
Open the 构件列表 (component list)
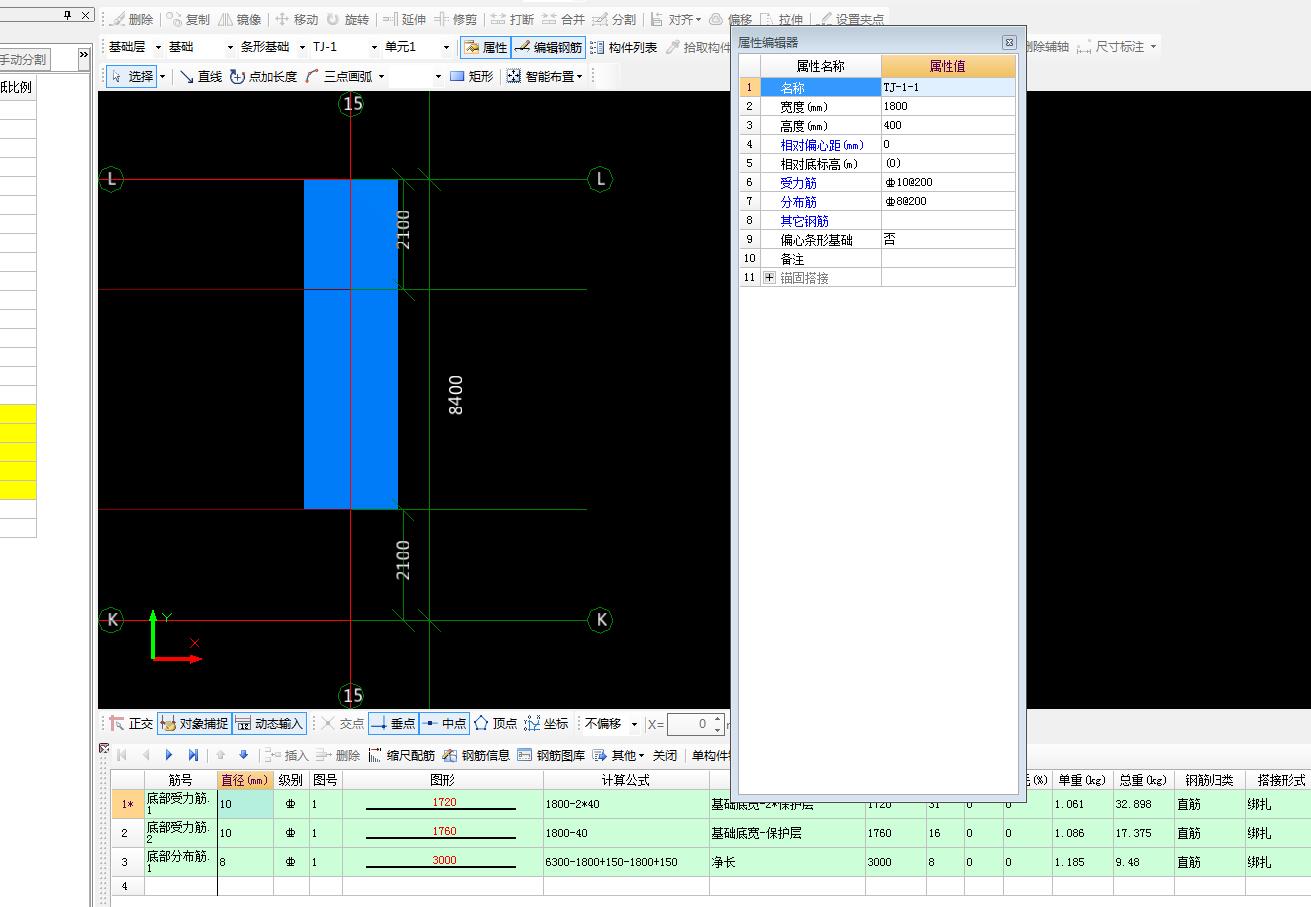click(623, 47)
